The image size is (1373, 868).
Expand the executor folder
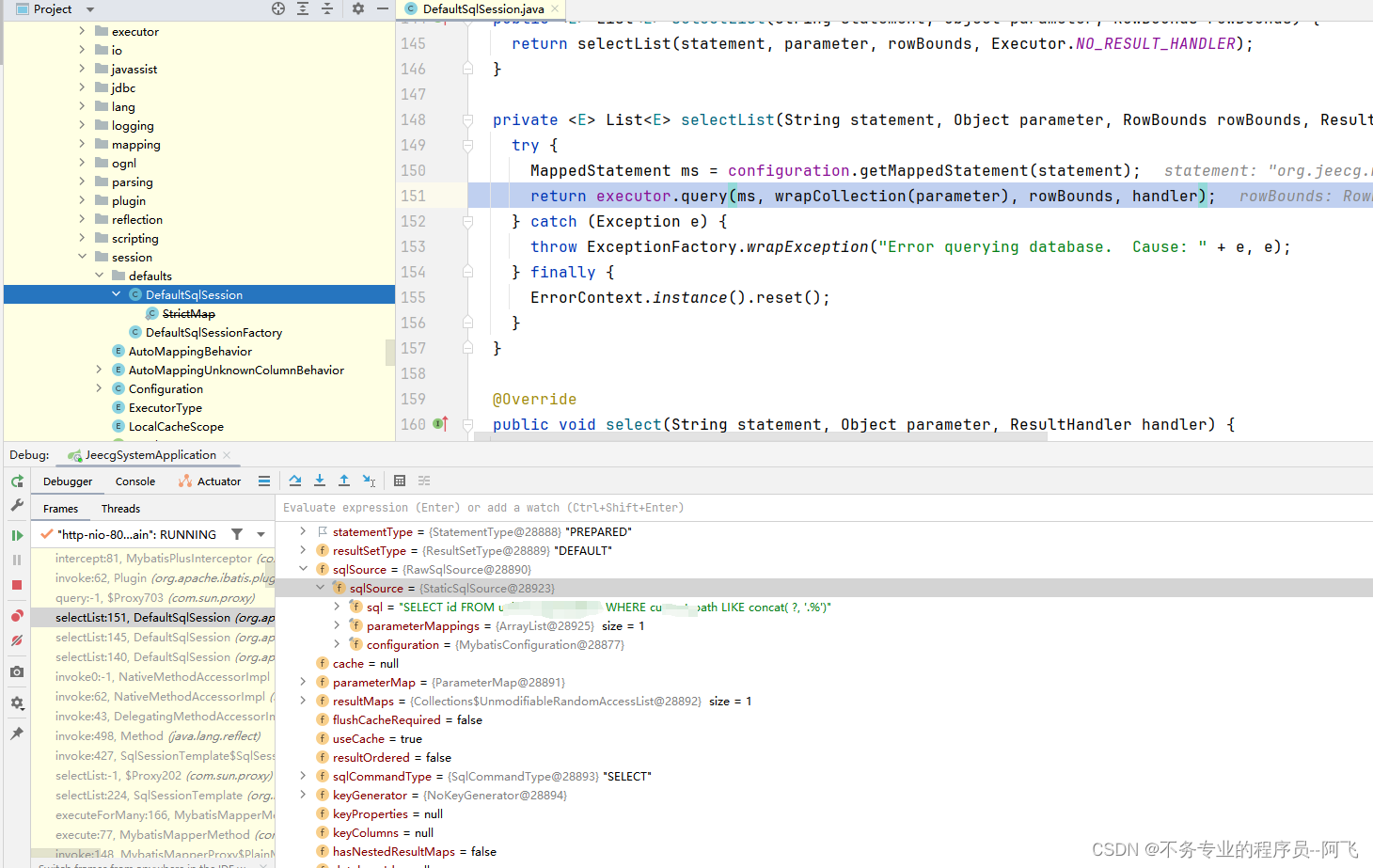pyautogui.click(x=83, y=31)
